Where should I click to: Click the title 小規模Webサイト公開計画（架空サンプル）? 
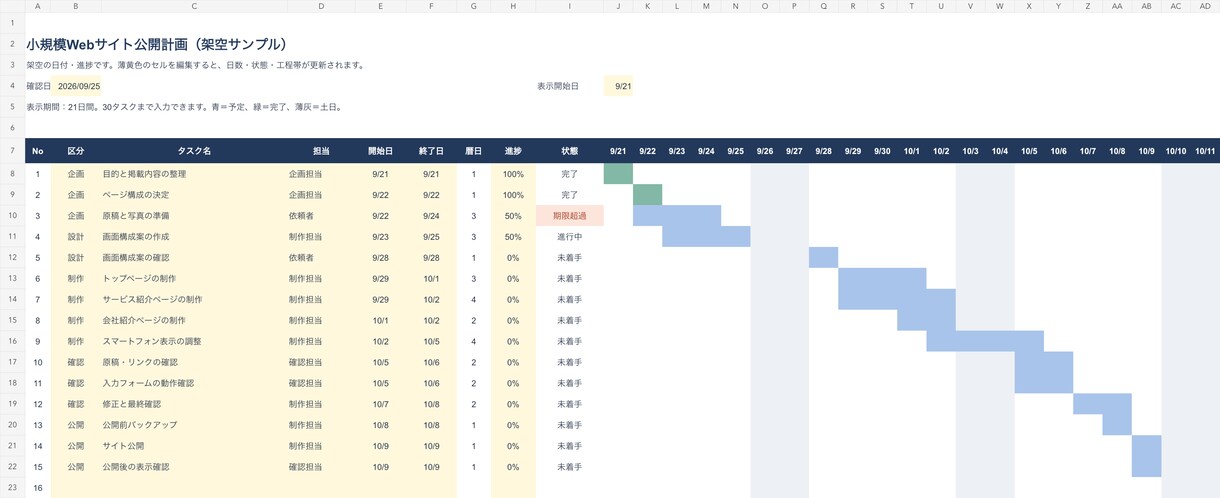157,44
